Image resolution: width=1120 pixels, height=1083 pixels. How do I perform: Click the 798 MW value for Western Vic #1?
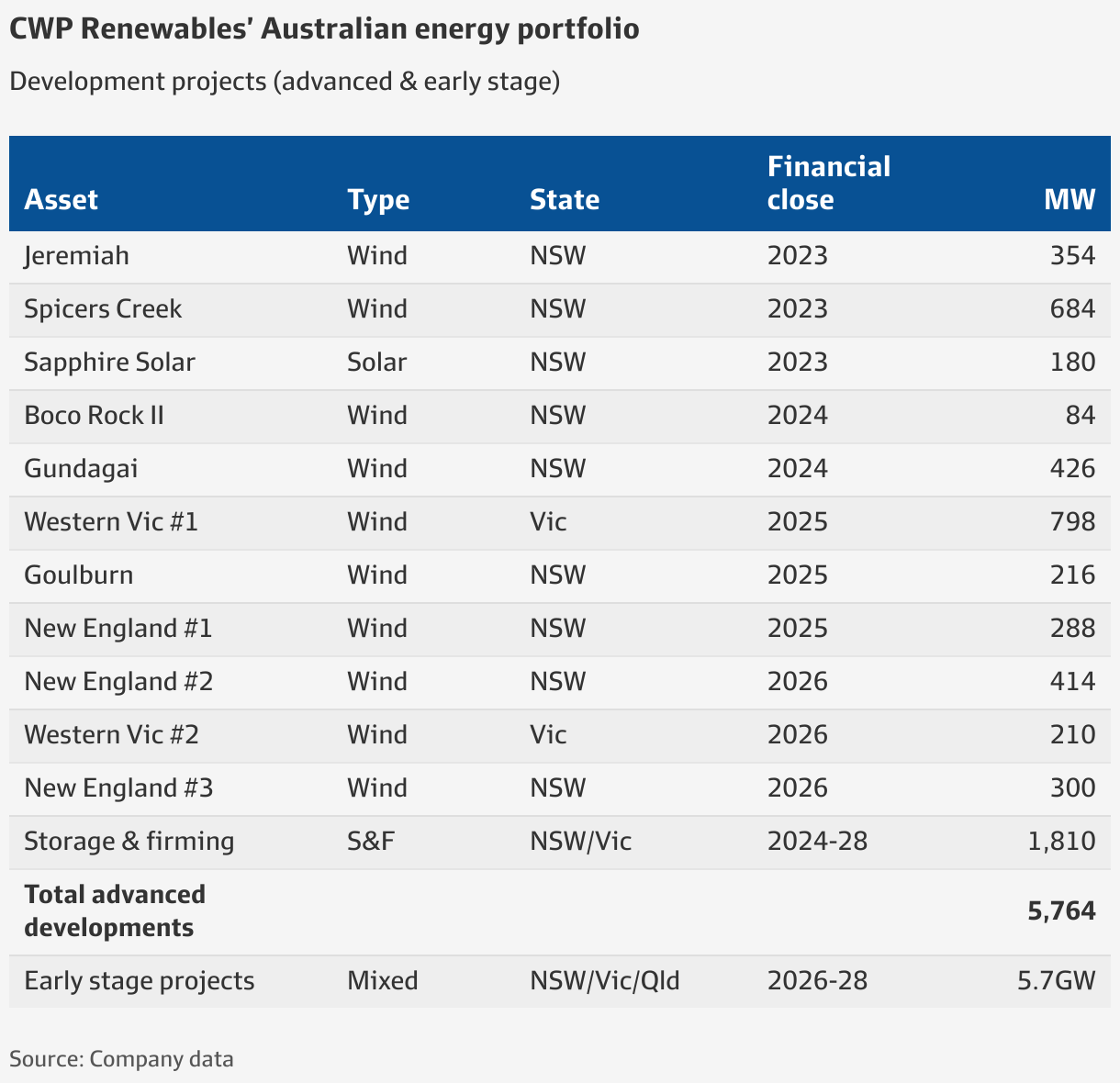point(1072,521)
